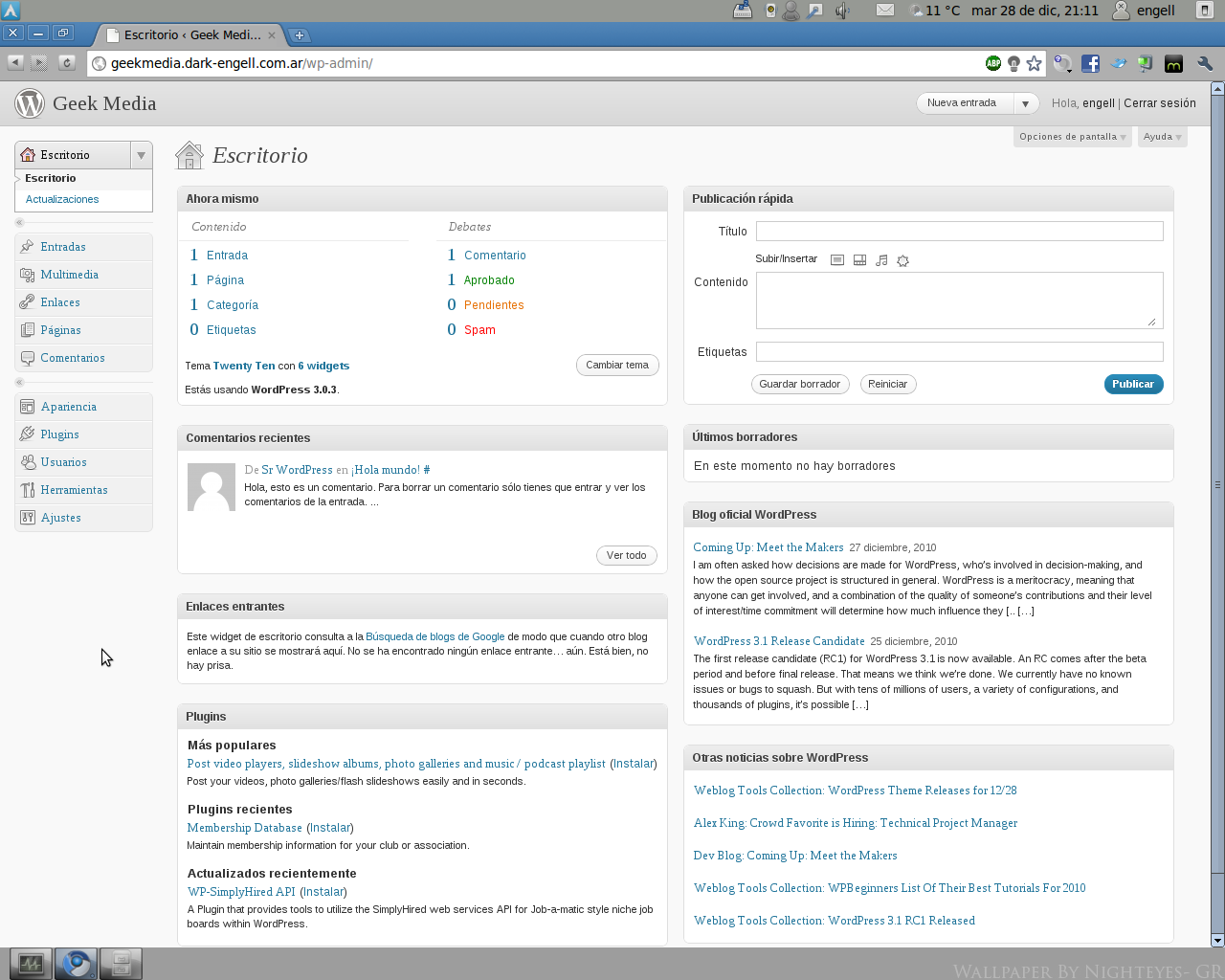This screenshot has width=1225, height=980.
Task: Click the mail envelope tray icon
Action: (x=885, y=11)
